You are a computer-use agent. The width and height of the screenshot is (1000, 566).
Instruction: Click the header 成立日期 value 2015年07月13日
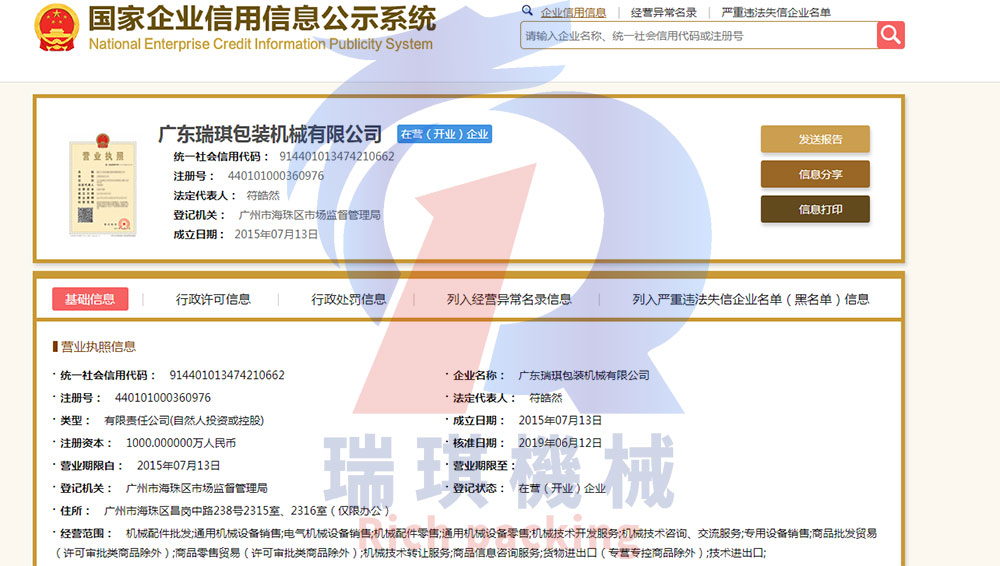tap(276, 234)
